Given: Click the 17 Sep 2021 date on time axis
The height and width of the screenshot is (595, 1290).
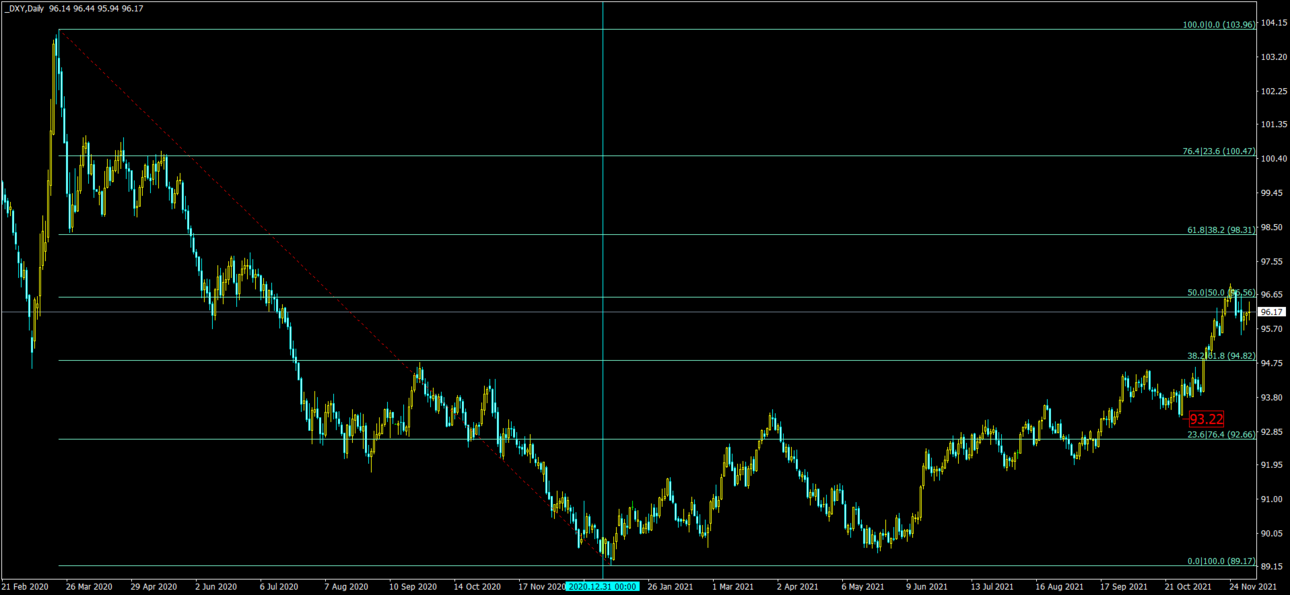Looking at the screenshot, I should coord(1123,587).
